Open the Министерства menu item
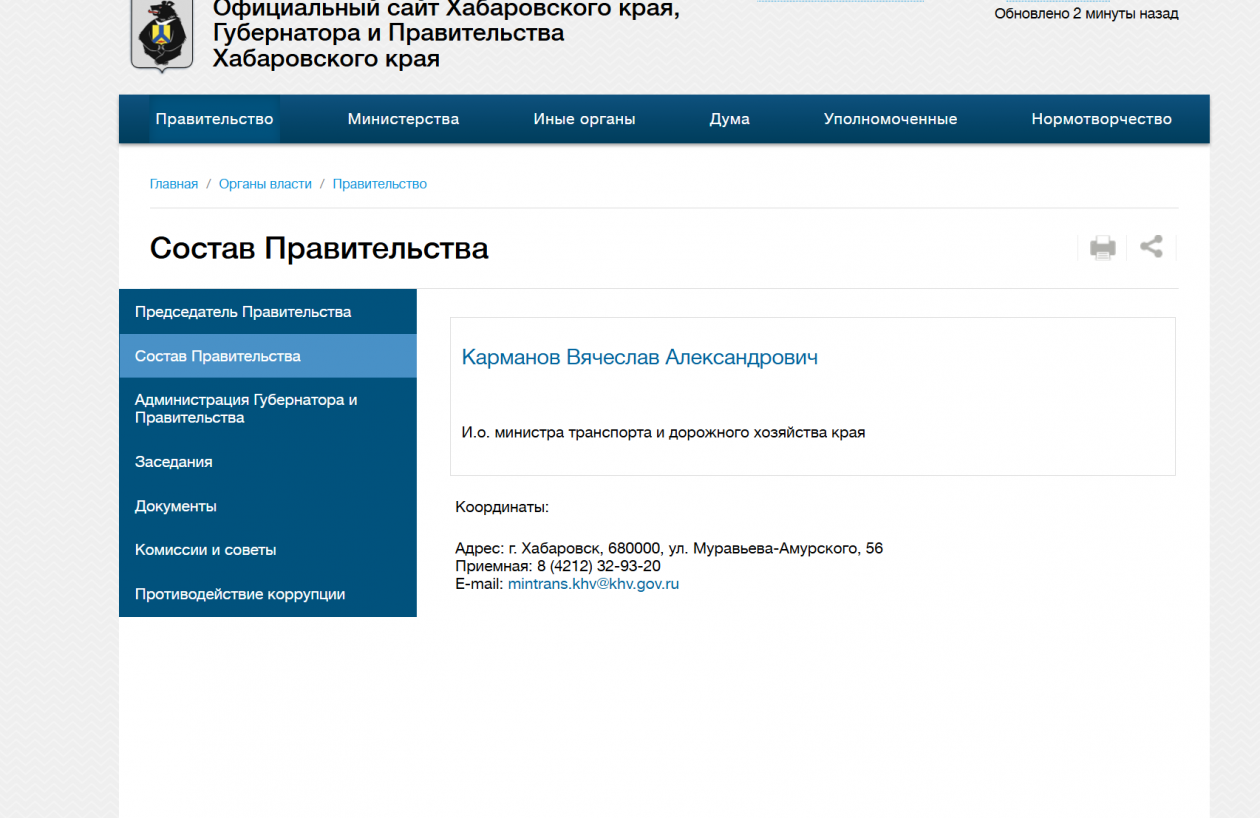The image size is (1260, 818). coord(403,119)
